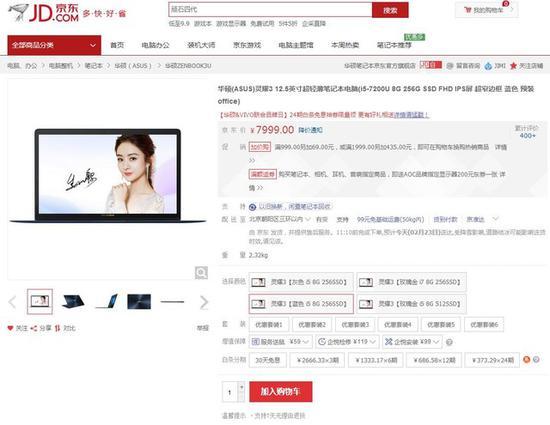The height and width of the screenshot is (425, 550).
Task: Click the 满额返券 promotion tag
Action: click(x=263, y=174)
